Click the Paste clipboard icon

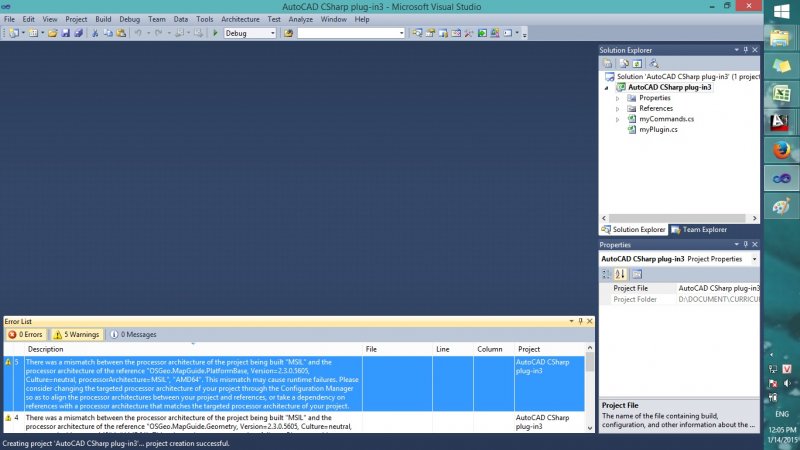point(121,33)
